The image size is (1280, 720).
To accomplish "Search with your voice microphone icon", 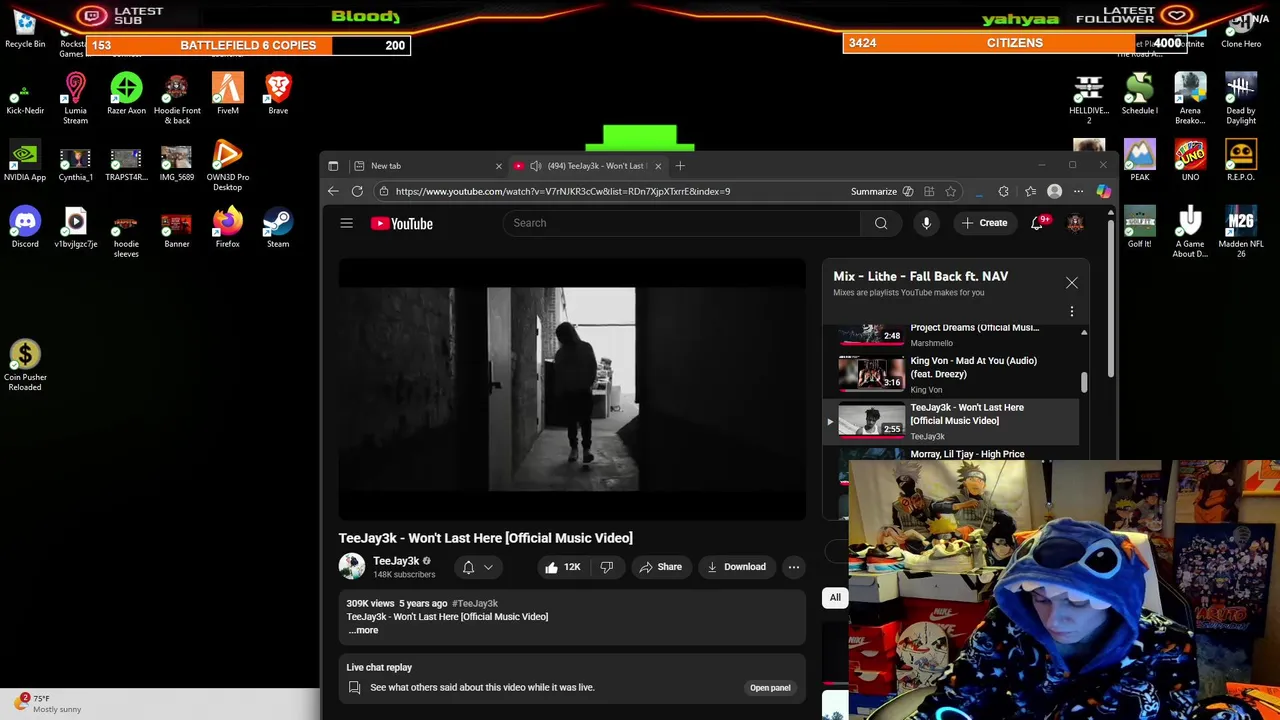I will [x=926, y=223].
